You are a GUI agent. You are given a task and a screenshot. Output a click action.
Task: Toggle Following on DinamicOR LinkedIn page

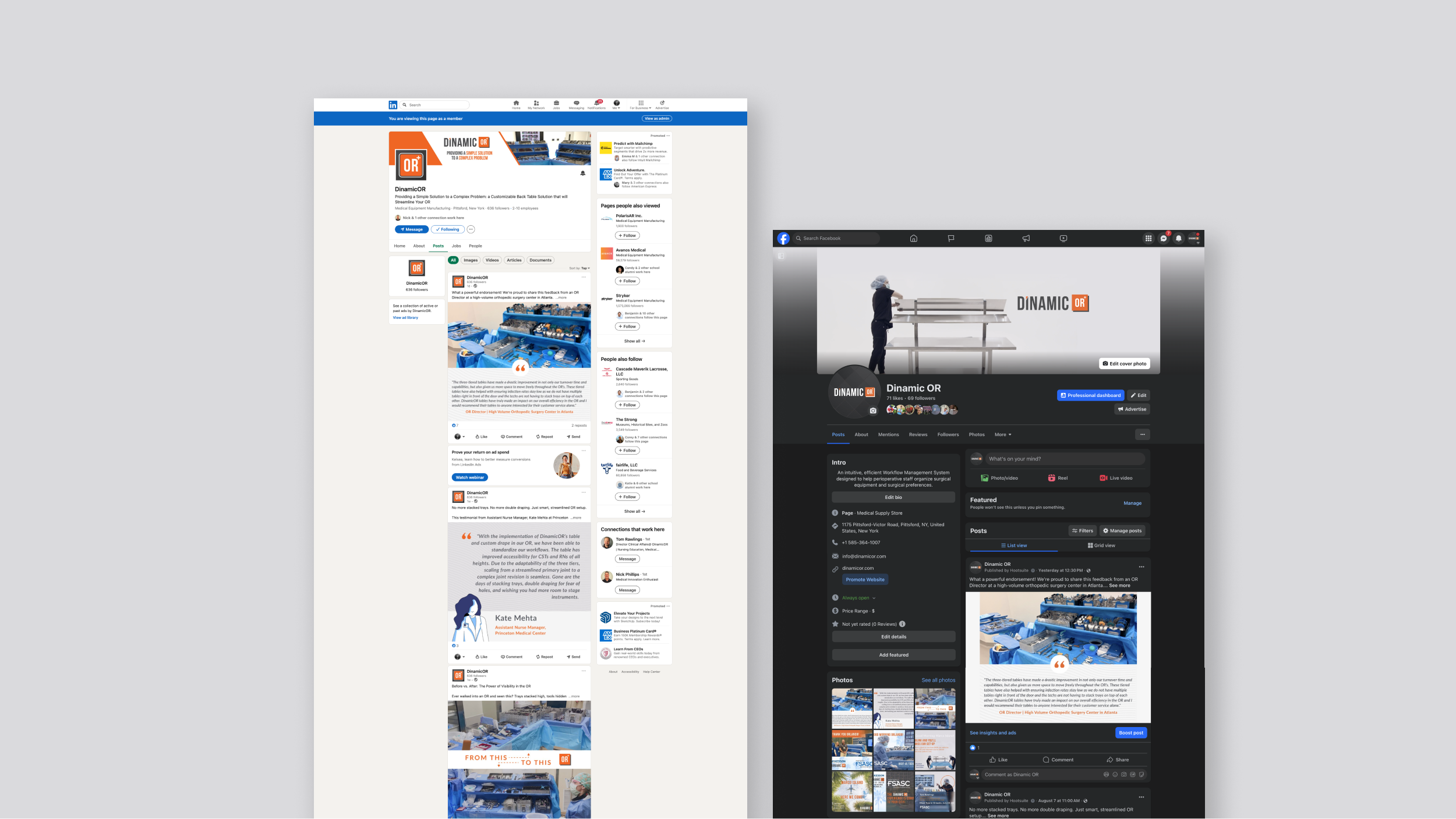448,229
